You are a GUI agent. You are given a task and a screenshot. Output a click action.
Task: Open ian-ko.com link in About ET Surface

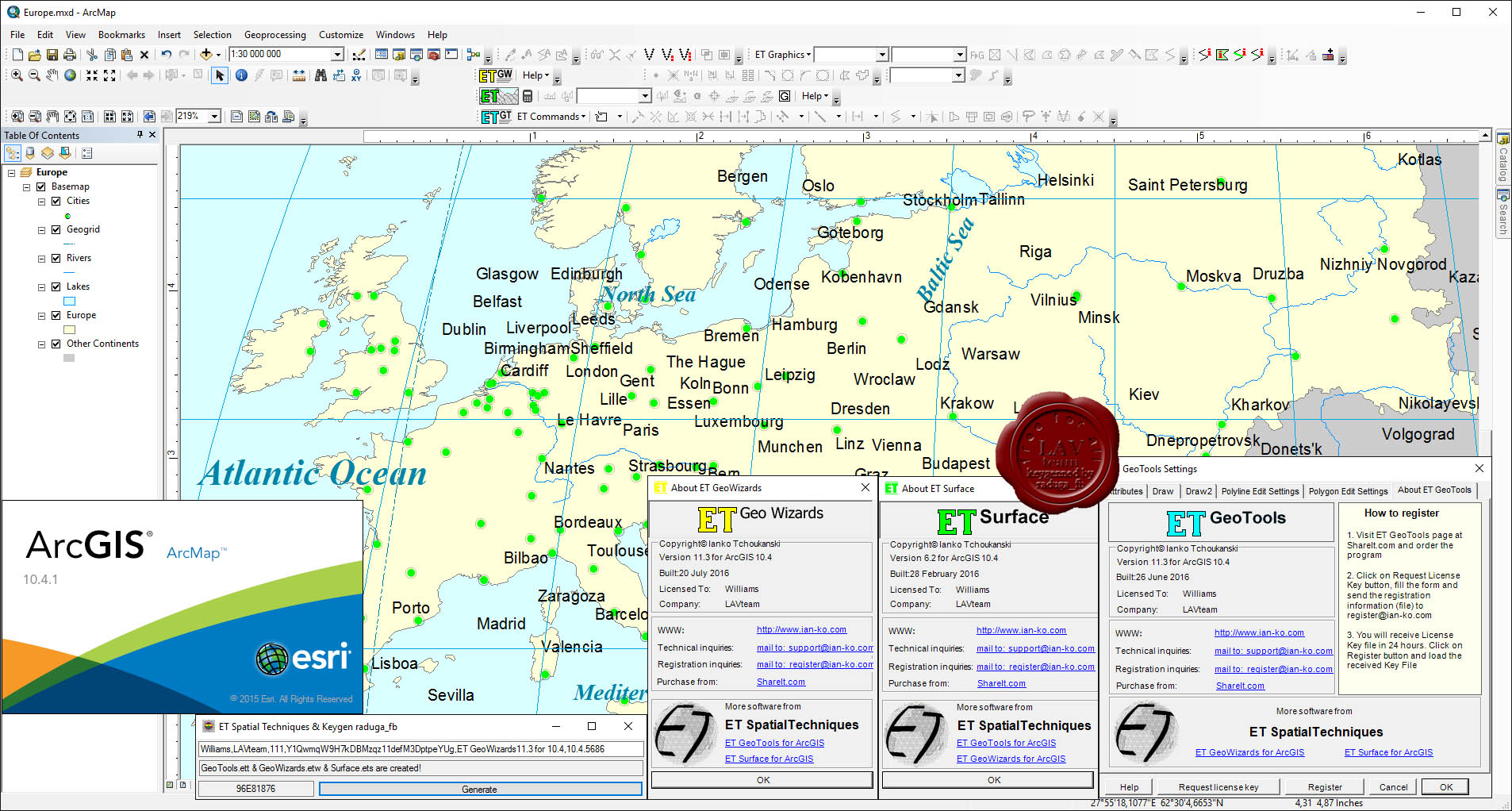click(1021, 631)
